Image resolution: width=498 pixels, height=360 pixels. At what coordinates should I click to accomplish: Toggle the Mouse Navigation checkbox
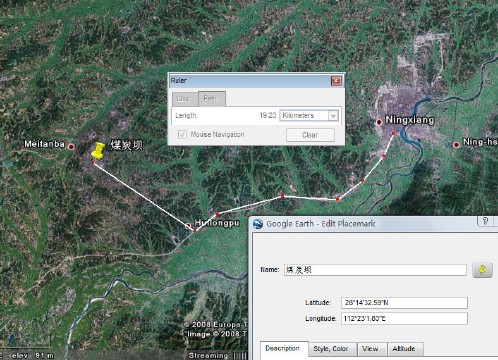pyautogui.click(x=182, y=134)
